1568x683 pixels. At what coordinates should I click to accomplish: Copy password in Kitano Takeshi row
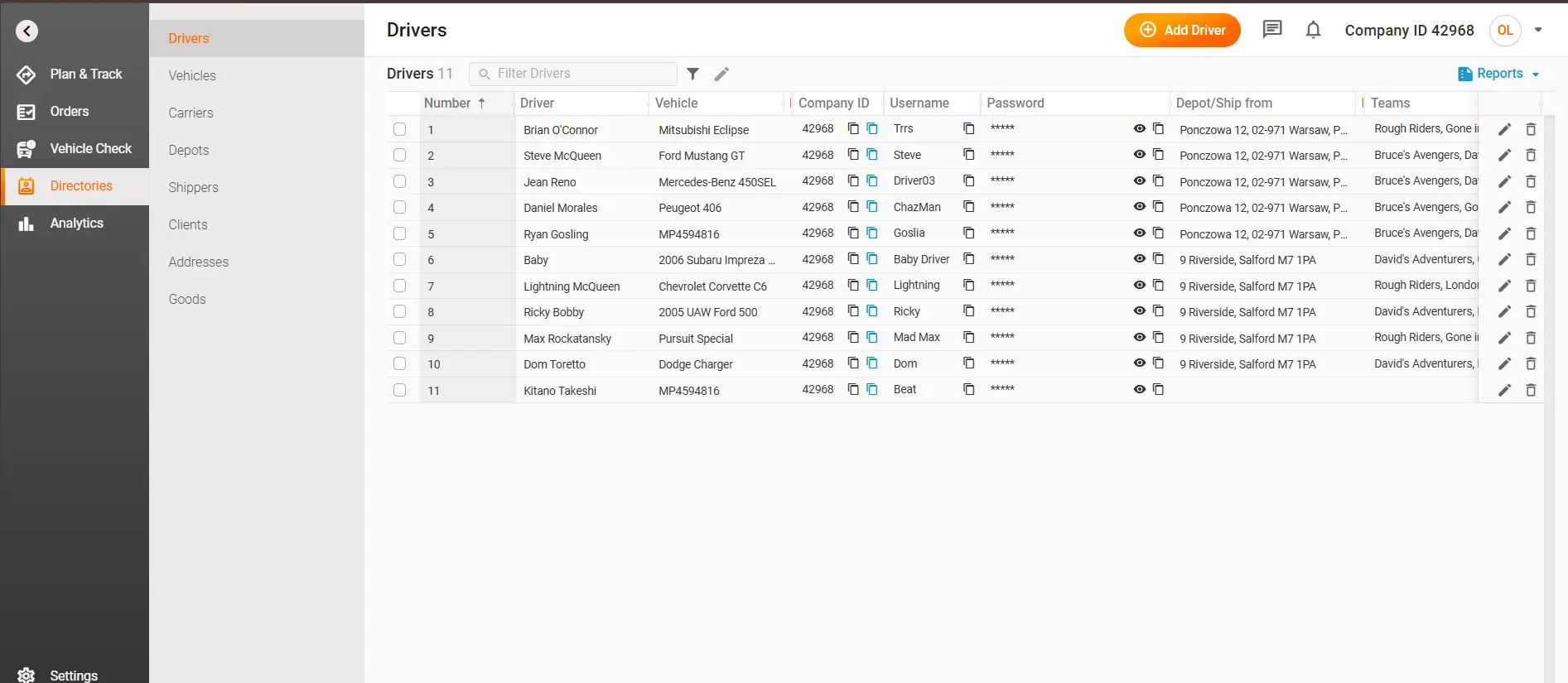1158,389
